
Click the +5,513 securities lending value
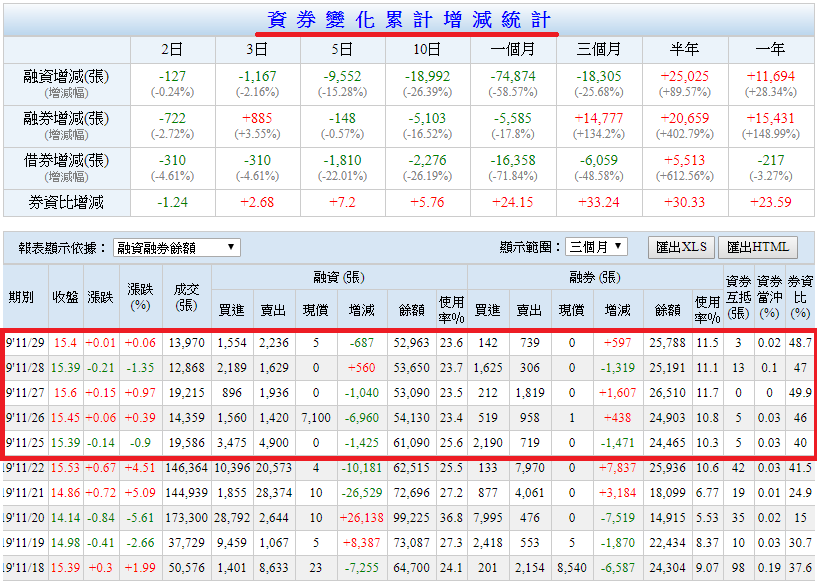pos(685,160)
